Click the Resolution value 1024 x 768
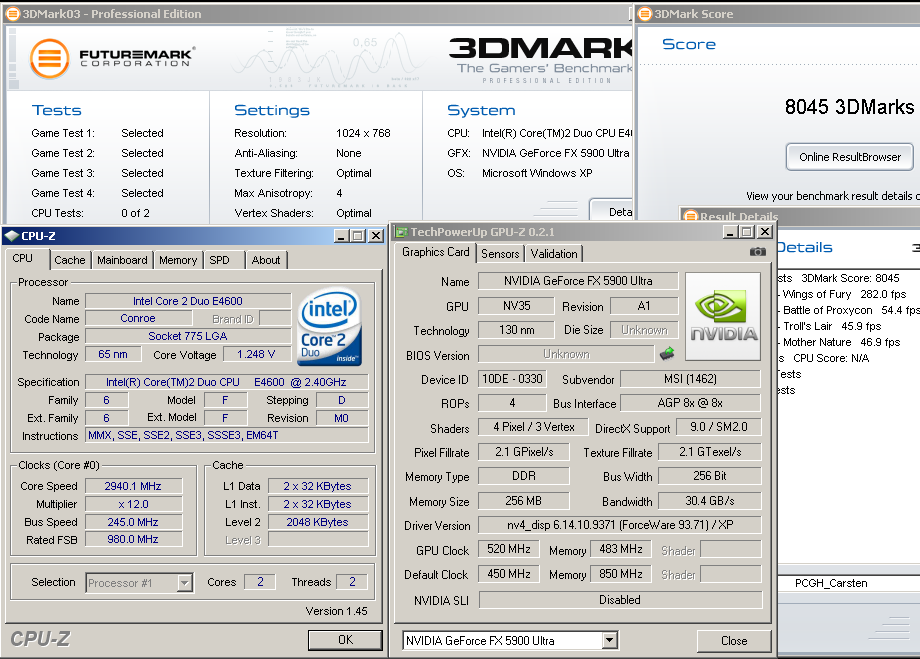The width and height of the screenshot is (920, 659). click(x=363, y=133)
